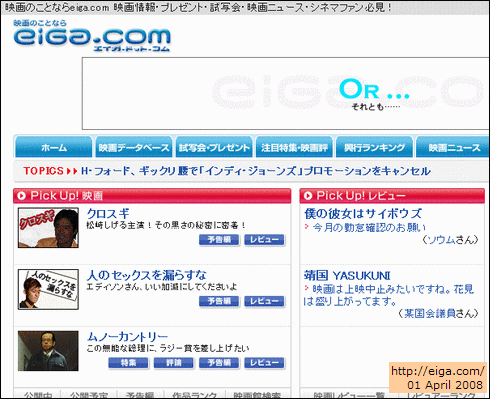Screen dimensions: 490x399
Task: Click the Pick Up! レビュー header icon
Action: tap(308, 196)
